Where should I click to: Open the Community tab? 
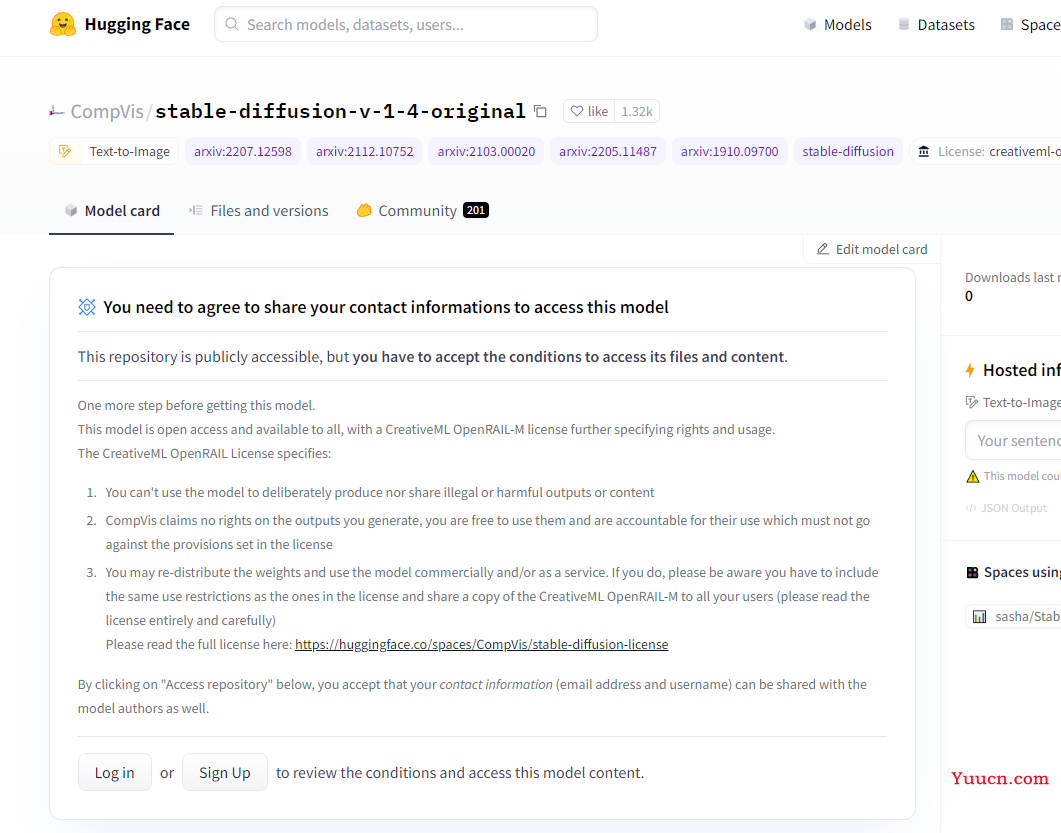[423, 211]
